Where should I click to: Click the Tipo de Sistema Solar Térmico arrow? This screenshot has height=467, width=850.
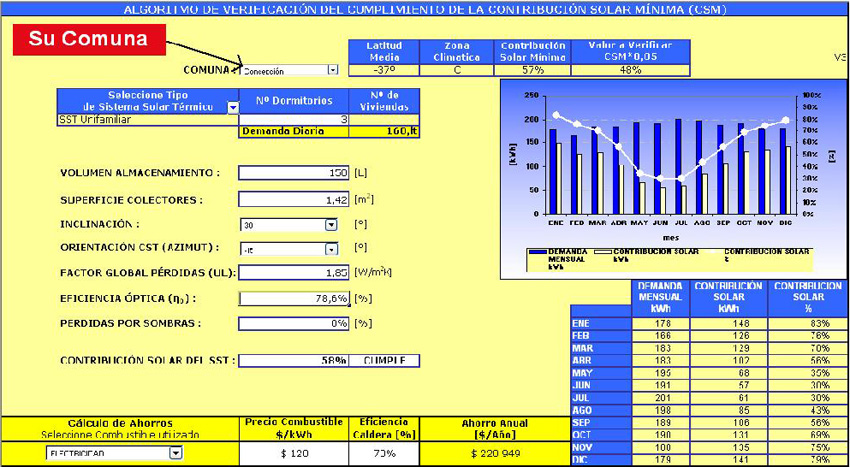pyautogui.click(x=233, y=107)
